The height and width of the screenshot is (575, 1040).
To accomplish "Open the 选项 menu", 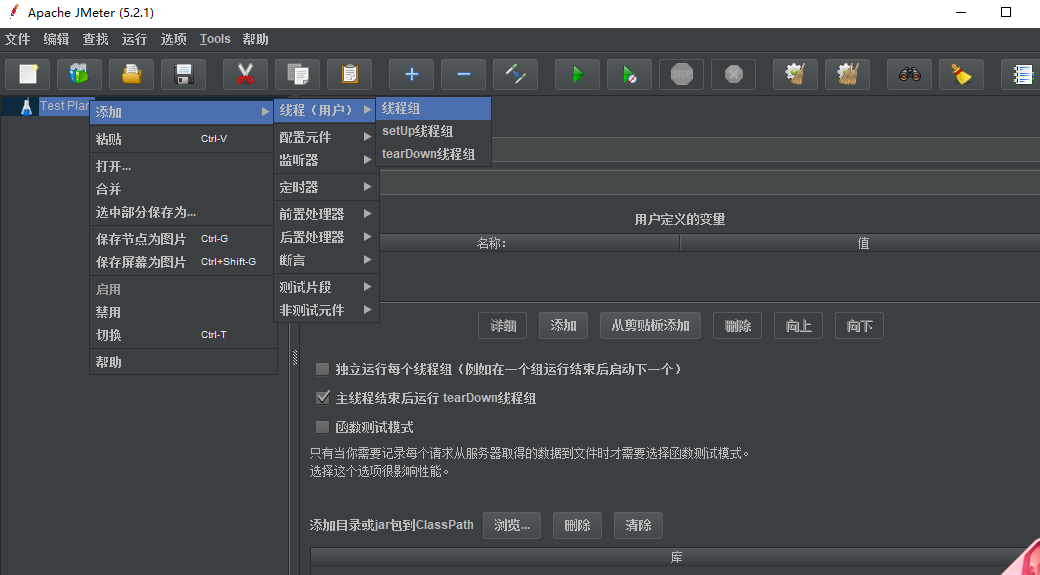I will click(x=173, y=39).
